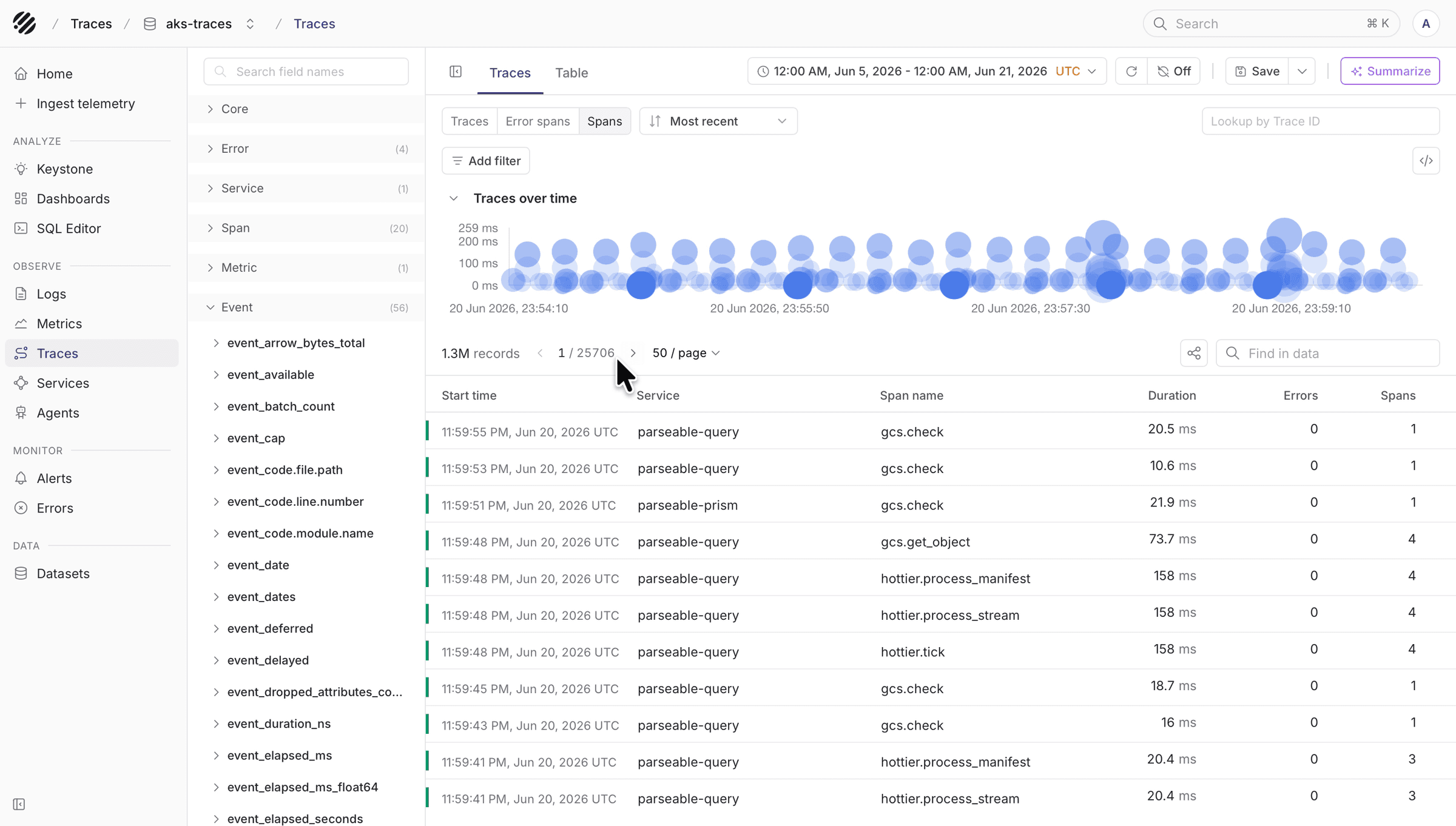Viewport: 1456px width, 826px height.
Task: Click the share icon near Find in data
Action: pyautogui.click(x=1193, y=353)
